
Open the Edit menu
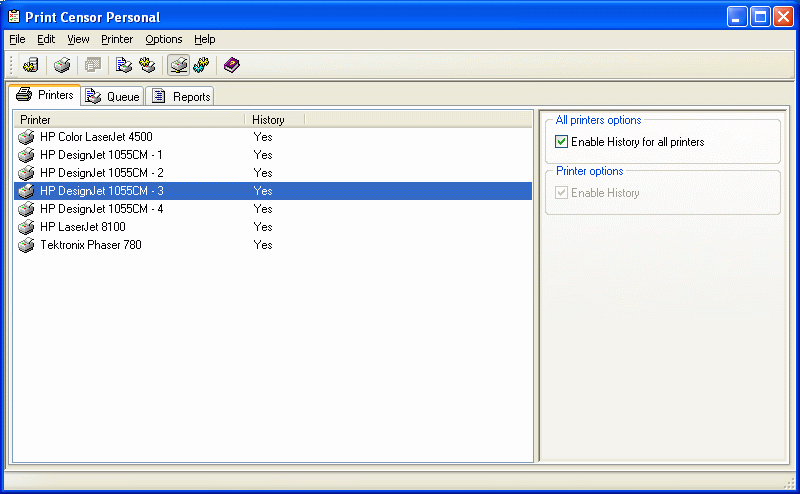point(46,39)
